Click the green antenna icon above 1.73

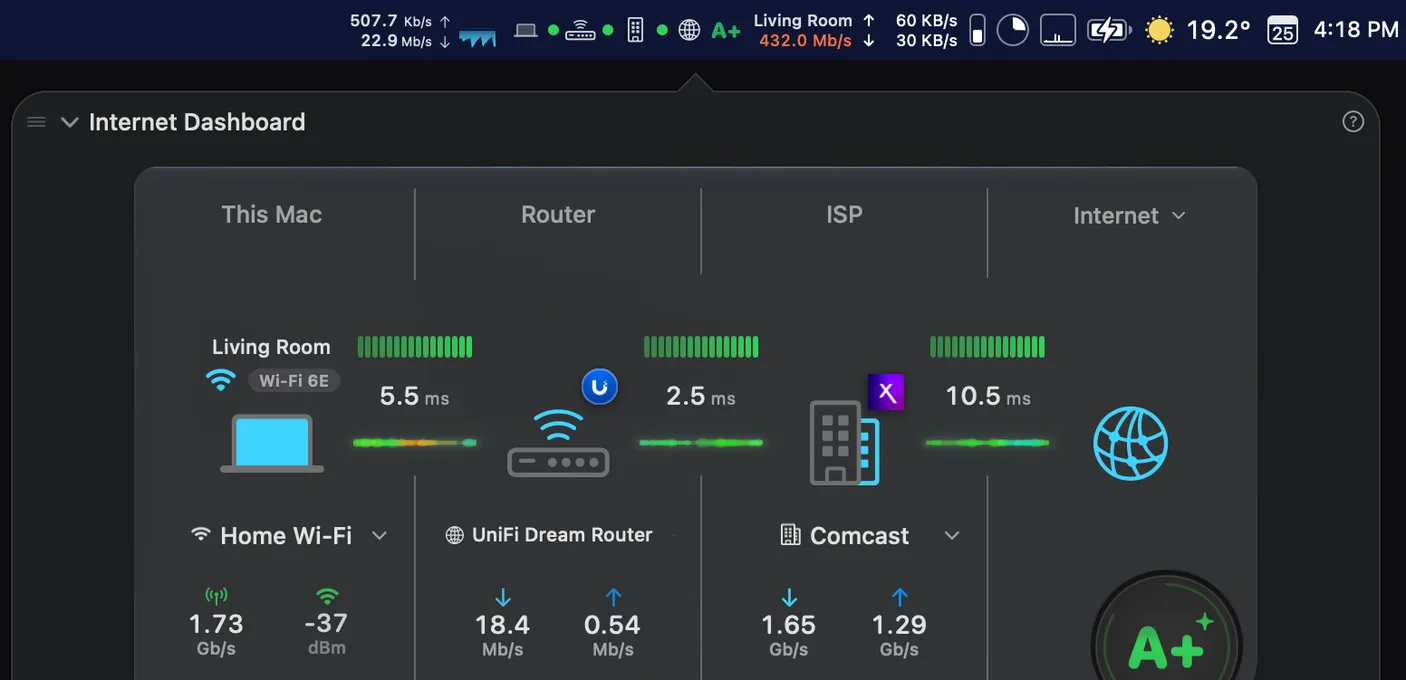tap(216, 596)
